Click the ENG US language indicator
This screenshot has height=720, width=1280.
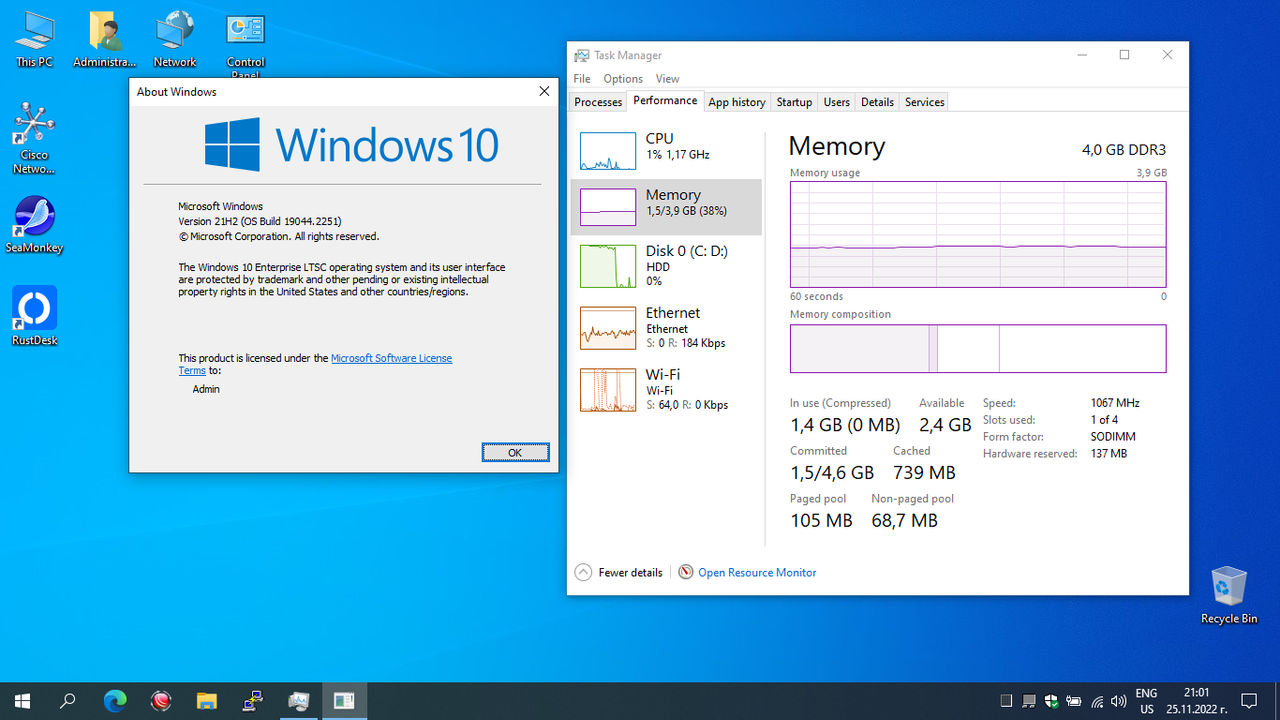tap(1147, 701)
